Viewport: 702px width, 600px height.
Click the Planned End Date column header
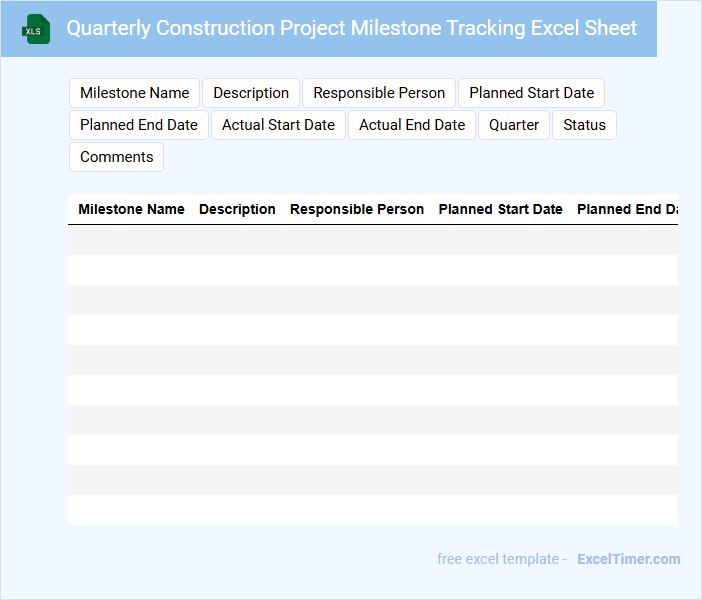(x=627, y=209)
